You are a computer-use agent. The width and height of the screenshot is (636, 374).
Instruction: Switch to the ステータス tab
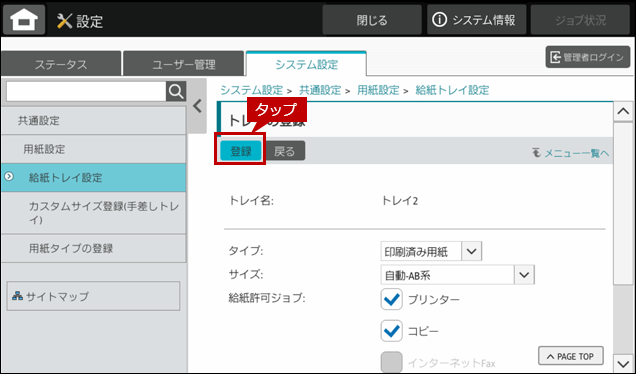[x=61, y=64]
